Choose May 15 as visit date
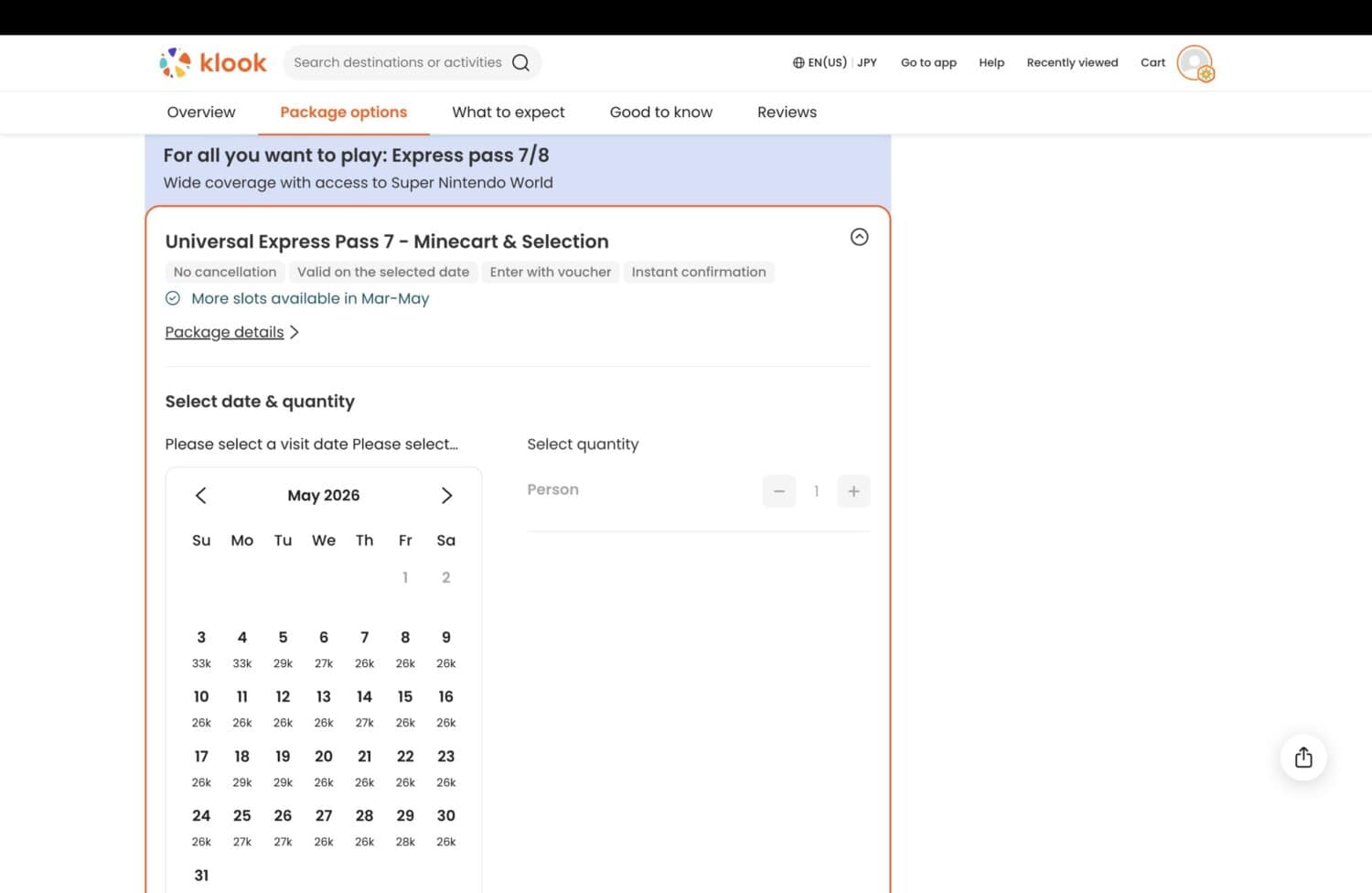Viewport: 1372px width, 893px height. [405, 708]
